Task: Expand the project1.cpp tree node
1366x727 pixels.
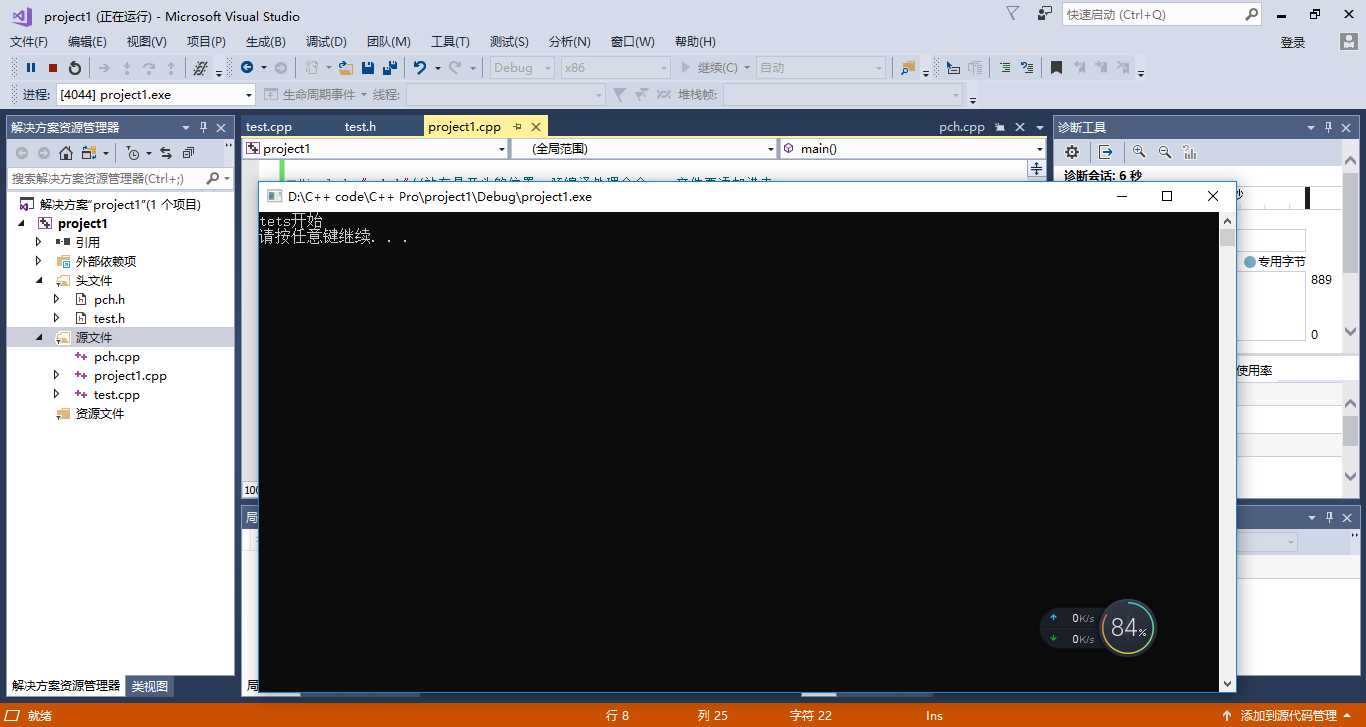Action: 57,375
